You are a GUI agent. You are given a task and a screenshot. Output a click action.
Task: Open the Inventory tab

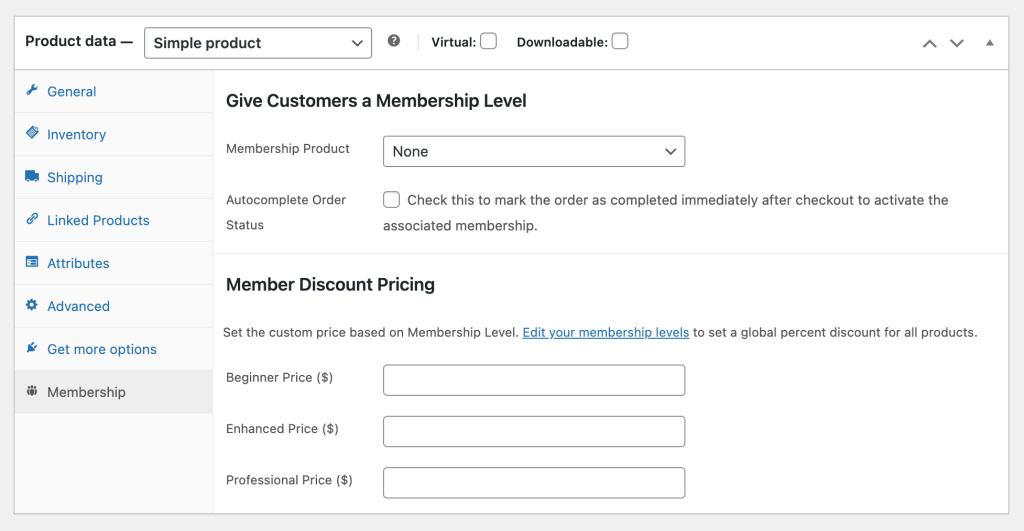[x=76, y=134]
